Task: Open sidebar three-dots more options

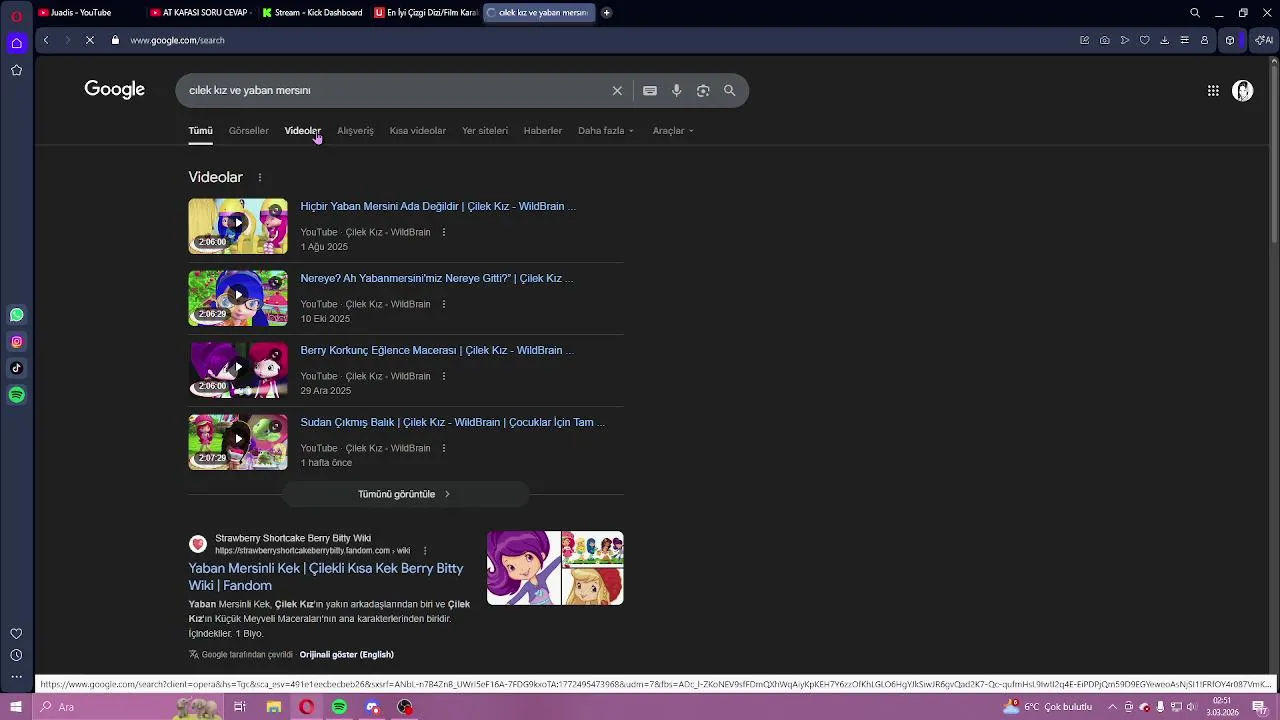Action: (x=17, y=677)
